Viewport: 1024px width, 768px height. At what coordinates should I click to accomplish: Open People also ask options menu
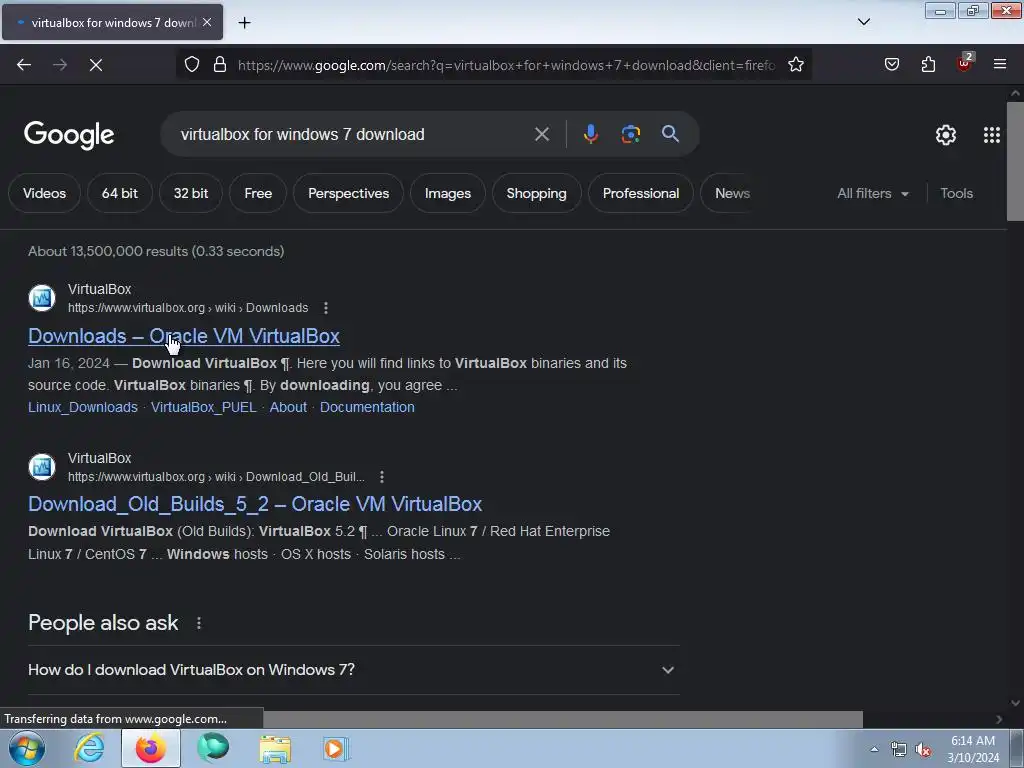[199, 623]
